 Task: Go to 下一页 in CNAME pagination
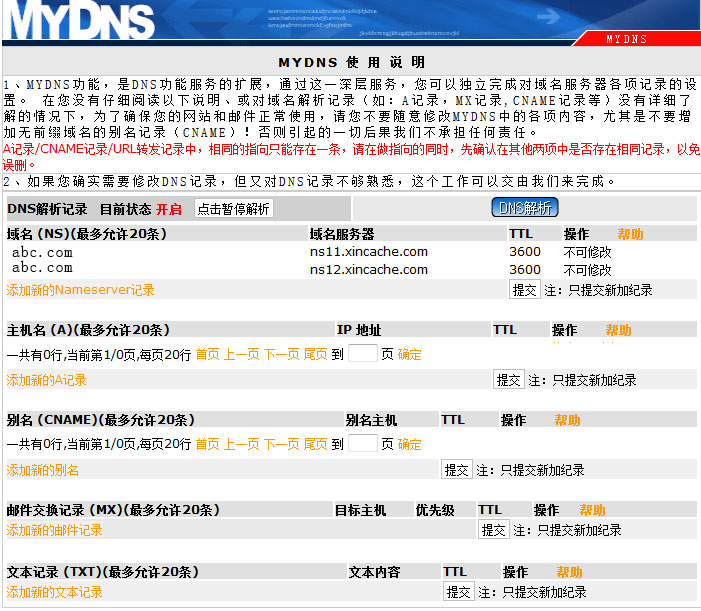282,444
